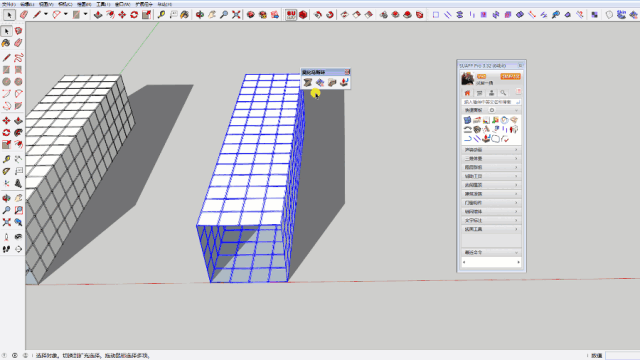Open dropdown arrow next to the Shapes tool
Image resolution: width=640 pixels, height=360 pixels.
click(85, 14)
